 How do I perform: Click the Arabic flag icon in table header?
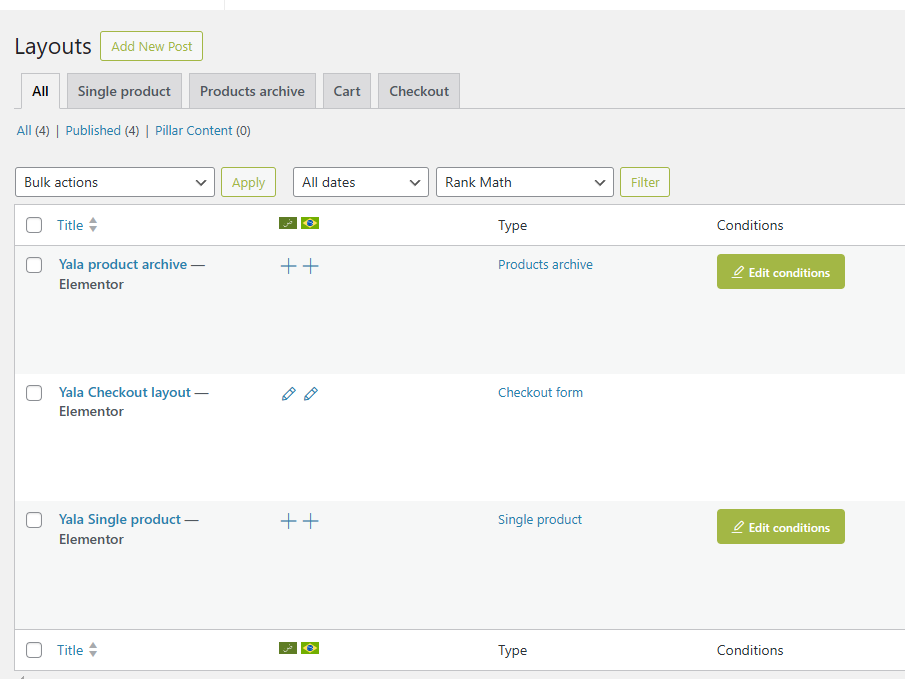coord(288,224)
